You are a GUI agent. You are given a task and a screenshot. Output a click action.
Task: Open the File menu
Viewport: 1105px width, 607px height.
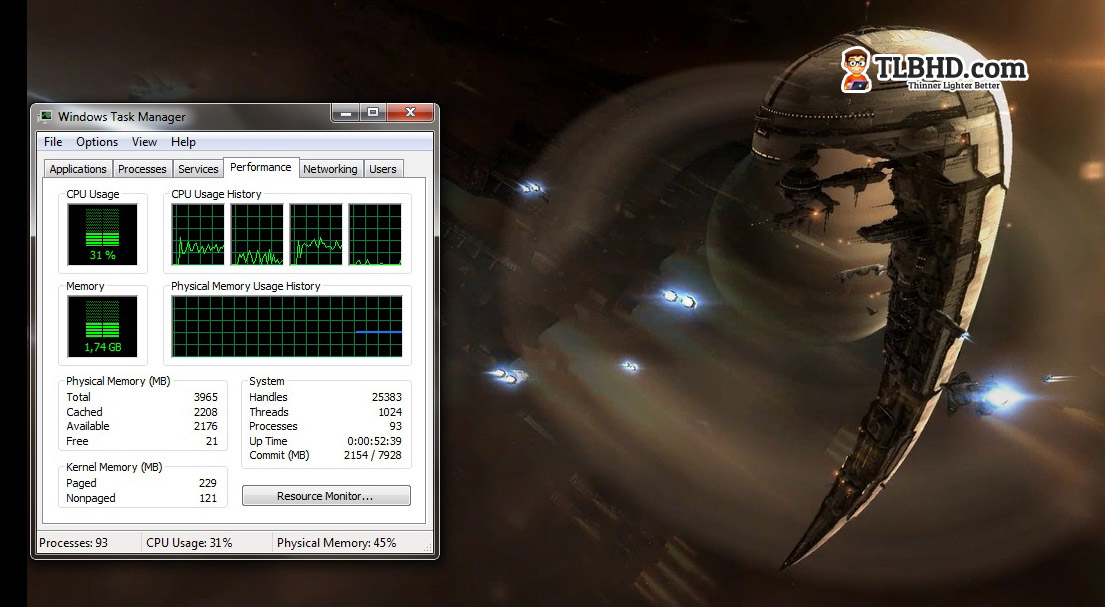click(53, 142)
